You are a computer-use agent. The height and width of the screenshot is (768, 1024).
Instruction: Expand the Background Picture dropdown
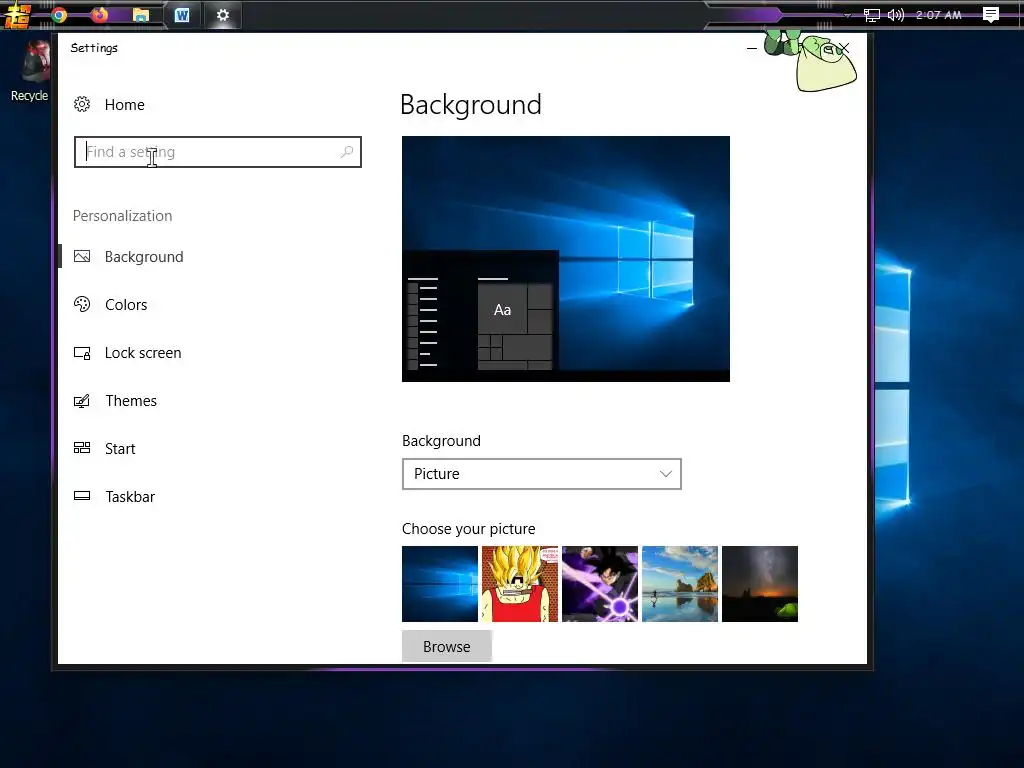click(x=541, y=474)
